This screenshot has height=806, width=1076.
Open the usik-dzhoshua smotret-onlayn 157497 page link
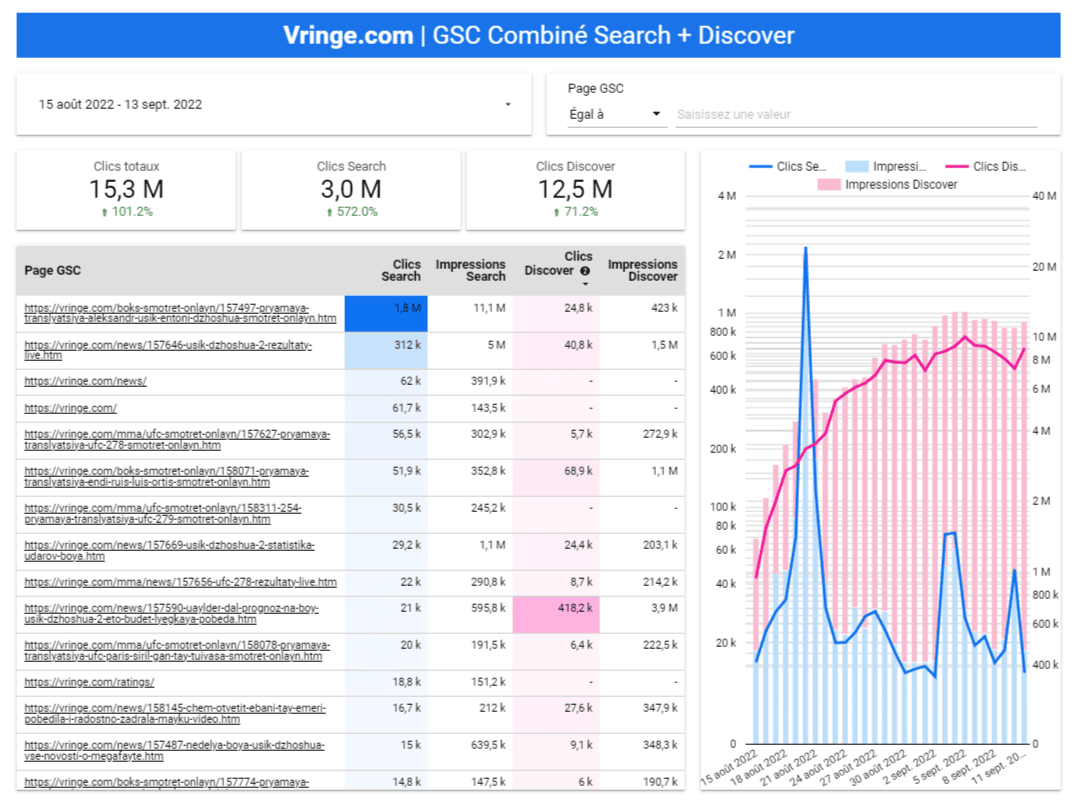(180, 313)
